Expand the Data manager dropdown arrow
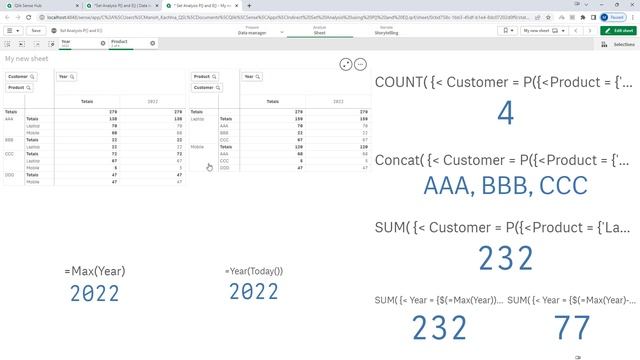The height and width of the screenshot is (360, 640). click(x=282, y=32)
